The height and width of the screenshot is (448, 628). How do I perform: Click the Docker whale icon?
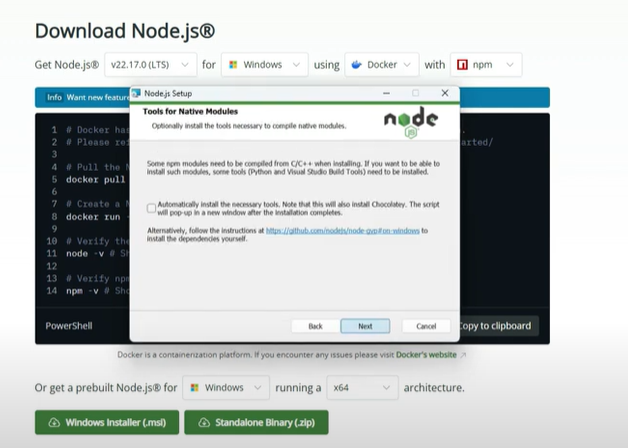(x=356, y=64)
